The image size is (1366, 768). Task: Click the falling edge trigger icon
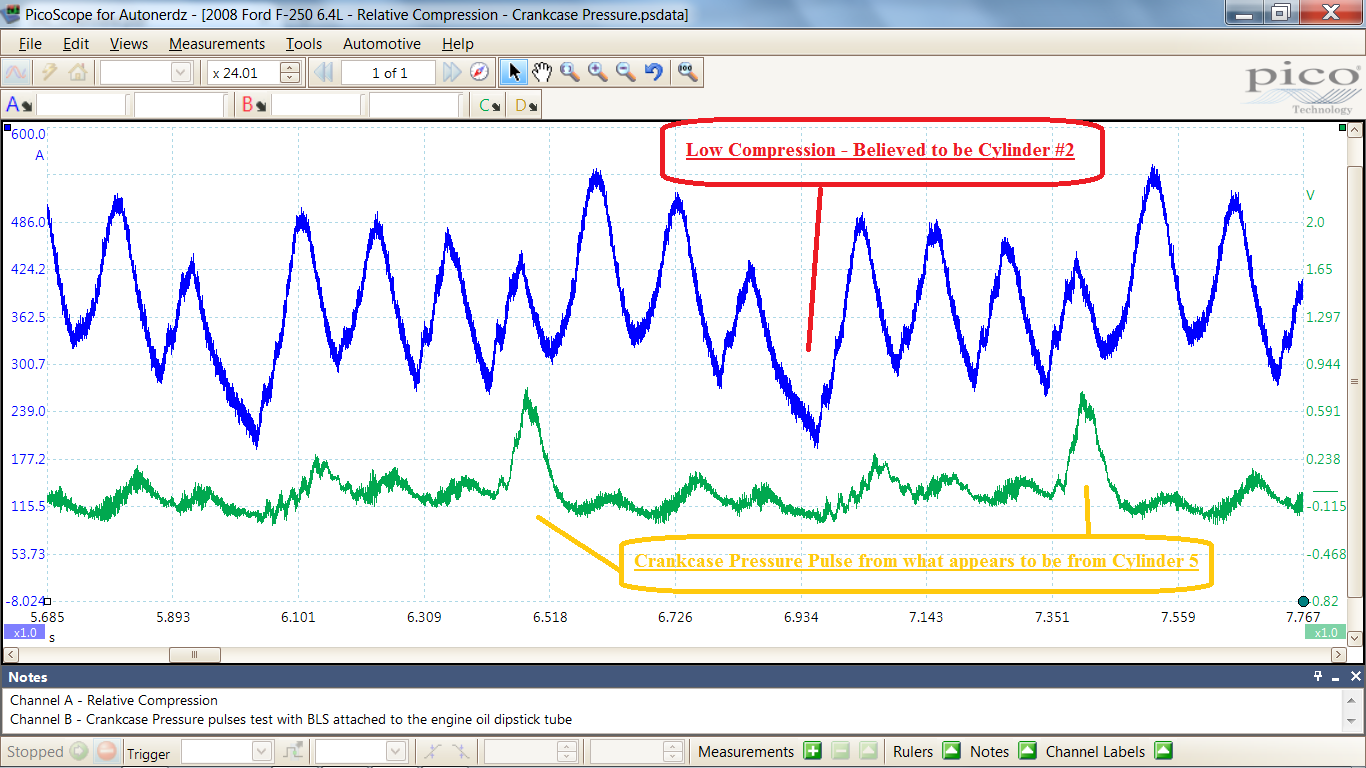(459, 752)
